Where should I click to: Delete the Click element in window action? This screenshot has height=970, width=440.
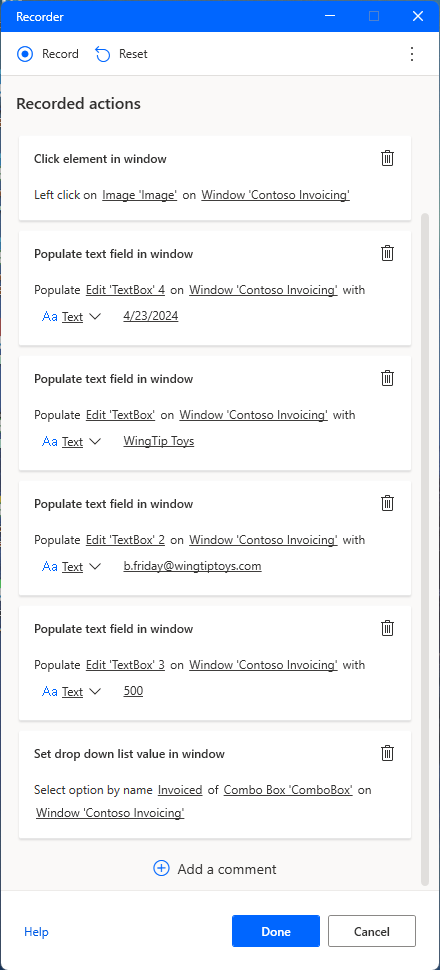point(387,158)
